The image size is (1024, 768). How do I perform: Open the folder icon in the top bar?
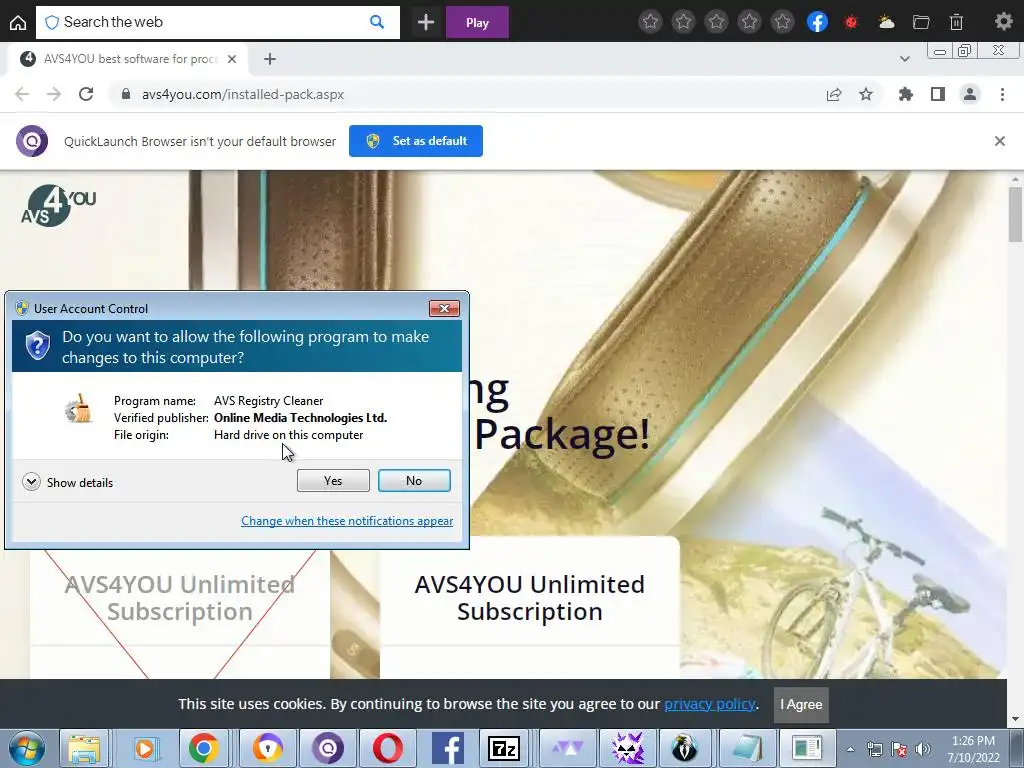[x=921, y=22]
